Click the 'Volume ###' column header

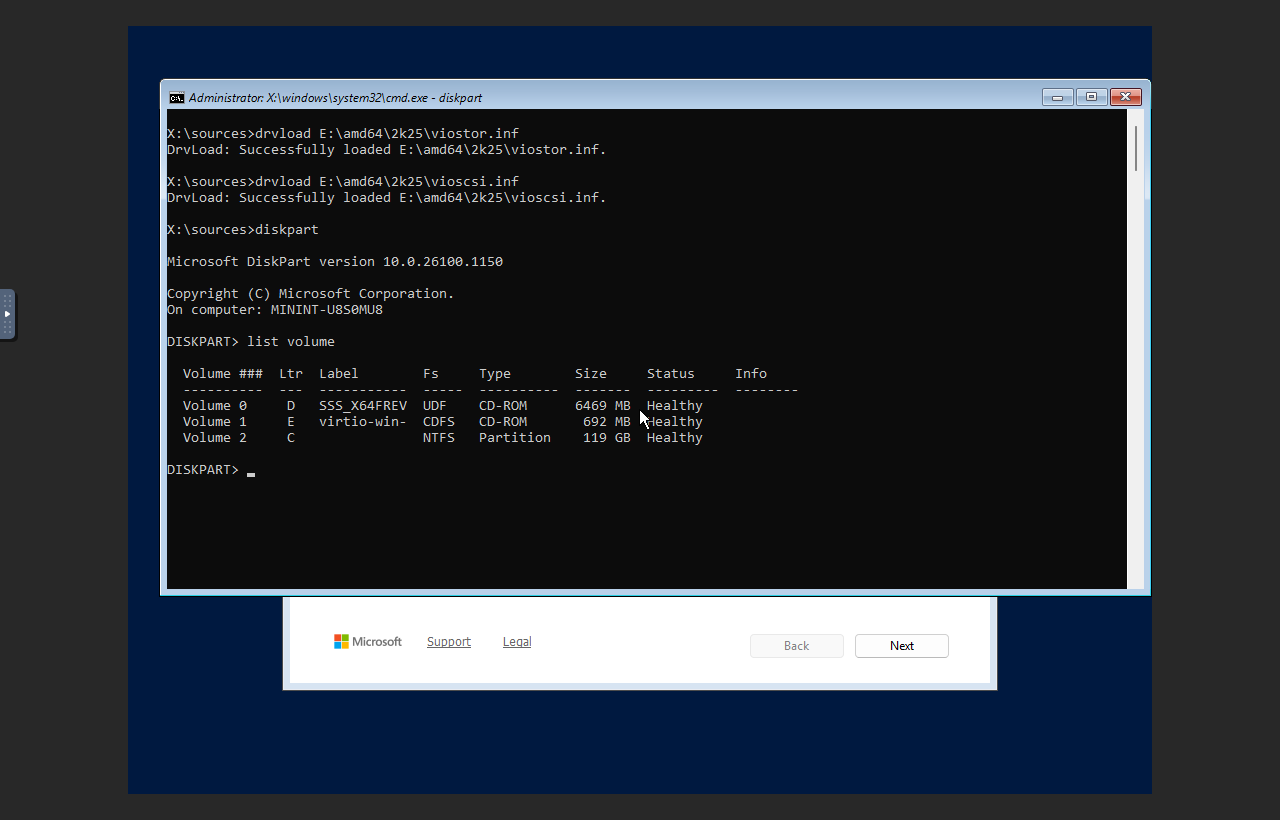223,374
